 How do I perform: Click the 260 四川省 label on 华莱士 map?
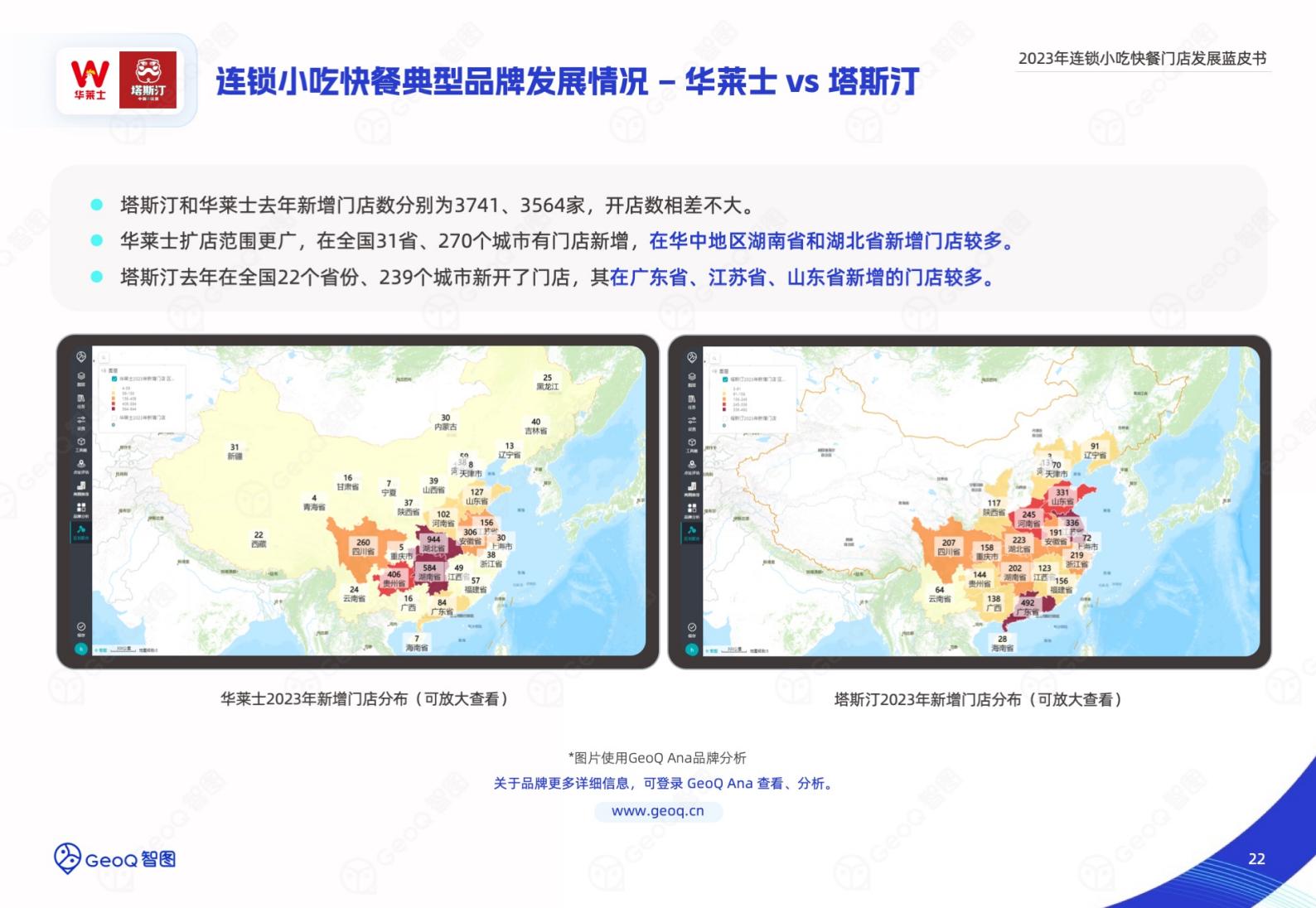(x=363, y=547)
